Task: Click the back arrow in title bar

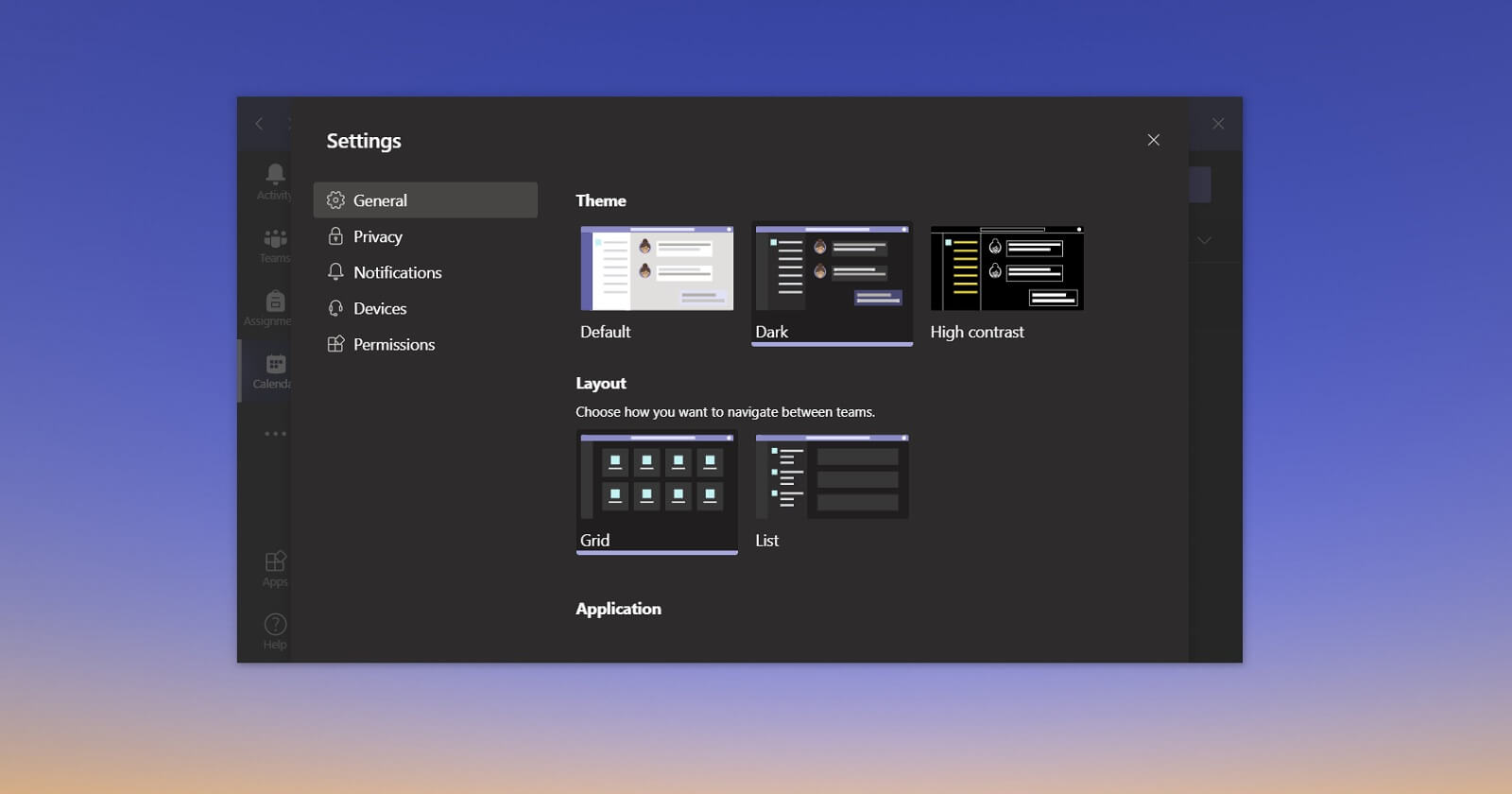Action: 259,124
